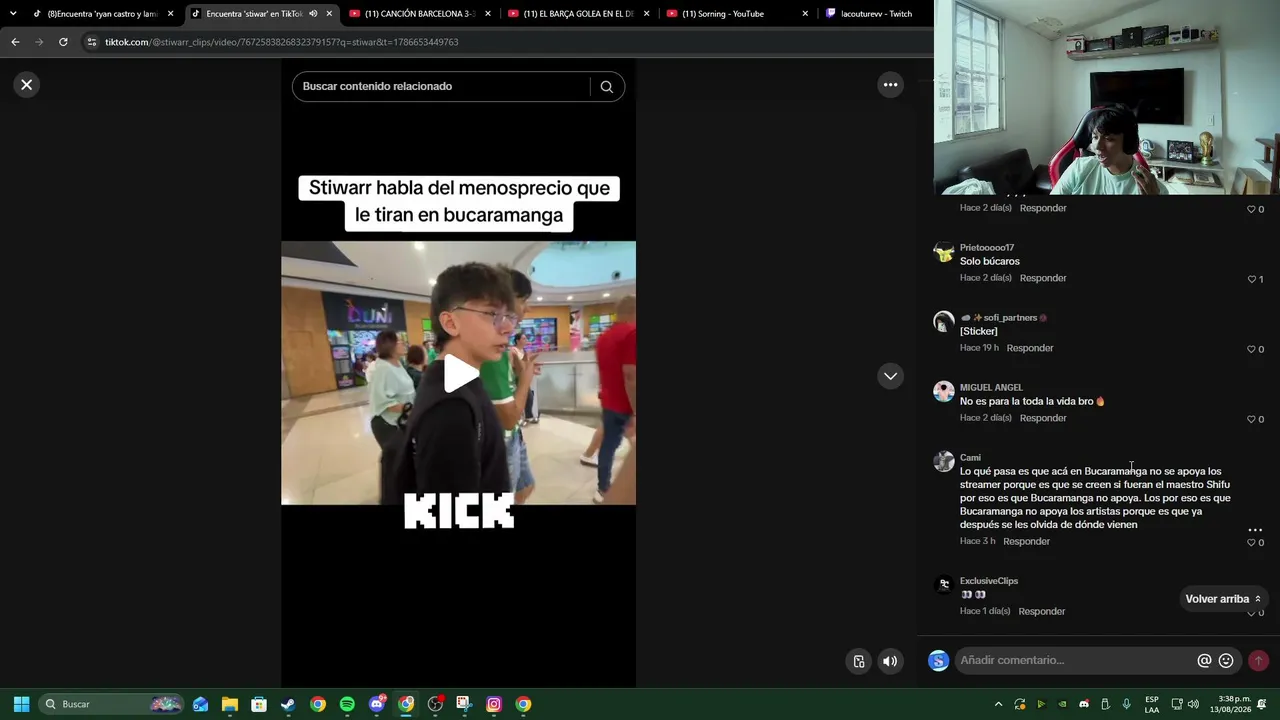This screenshot has height=720, width=1280.
Task: Reply to Prietooooo17's comment
Action: pyautogui.click(x=1043, y=278)
